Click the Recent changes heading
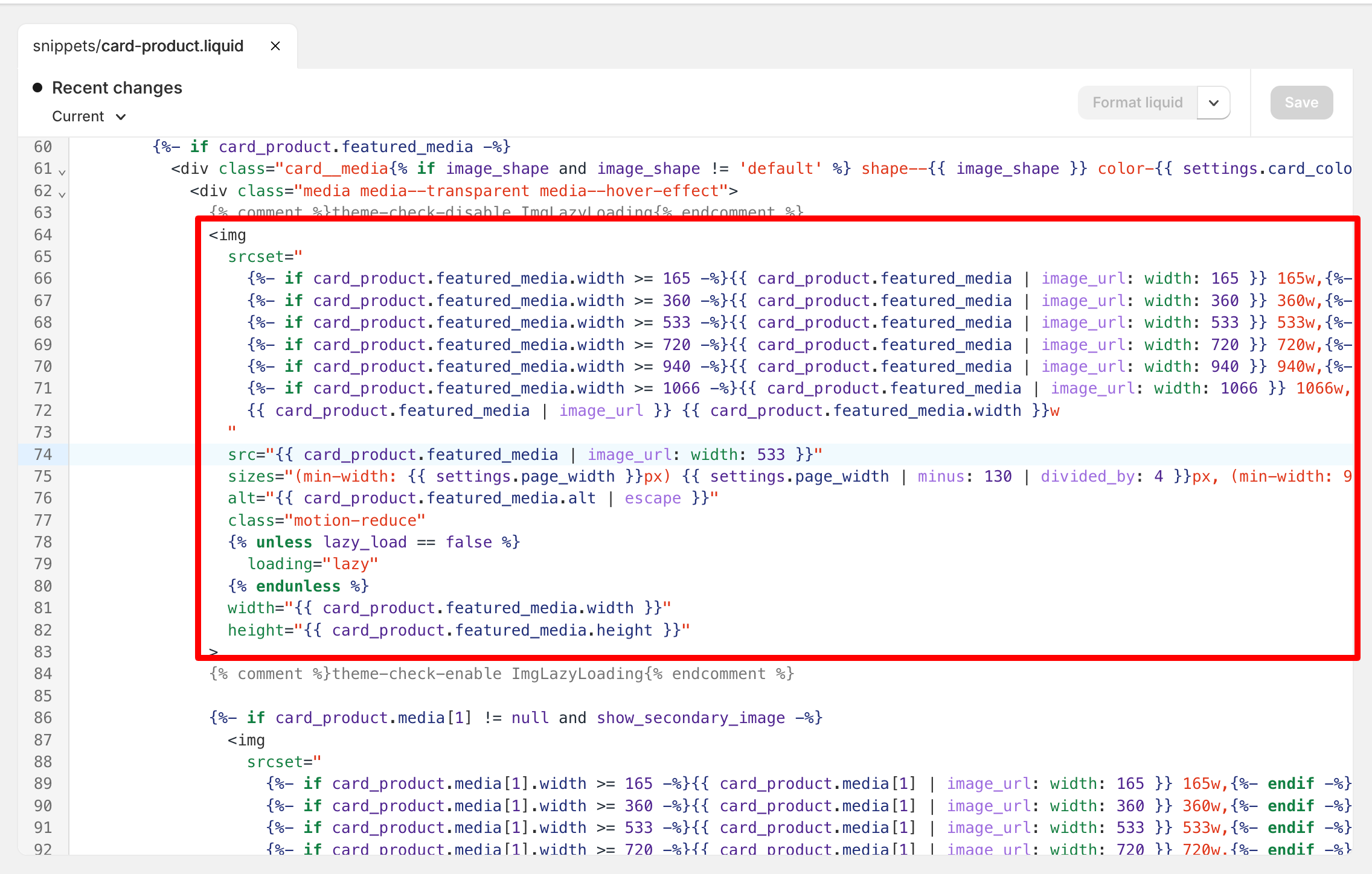This screenshot has width=1372, height=874. coord(117,88)
